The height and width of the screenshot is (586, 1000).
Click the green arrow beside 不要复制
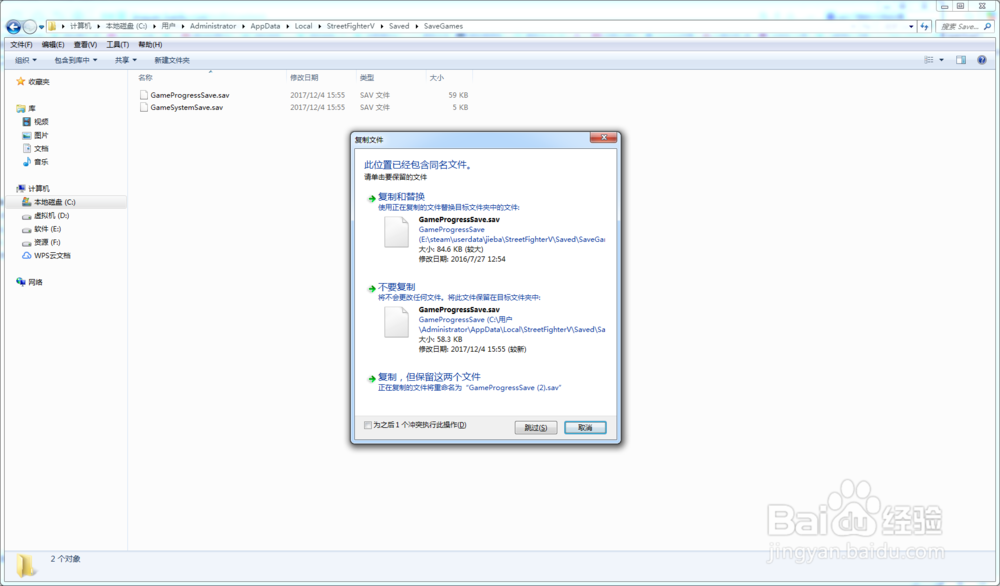(371, 289)
